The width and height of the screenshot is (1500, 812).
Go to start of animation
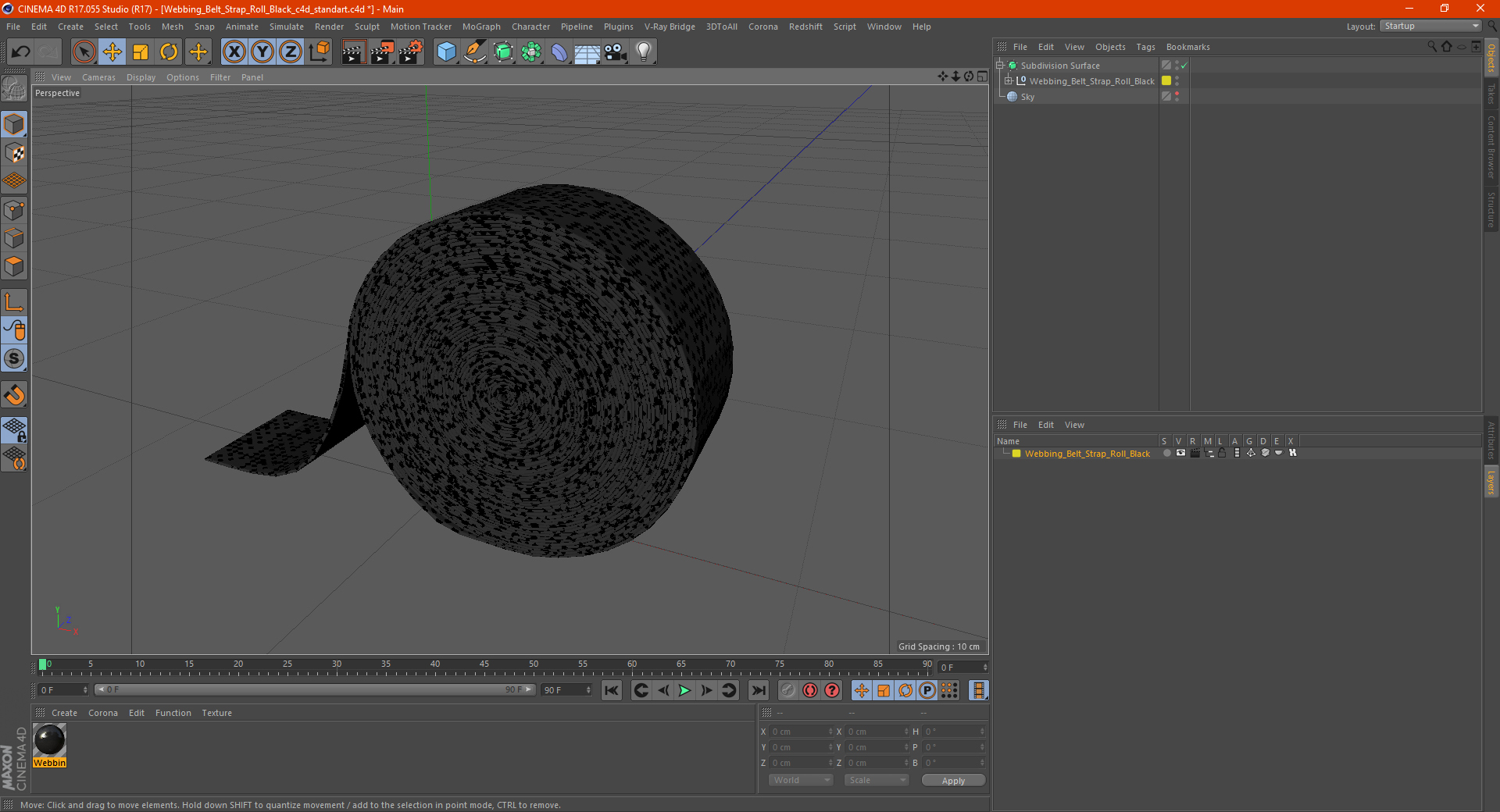point(612,690)
